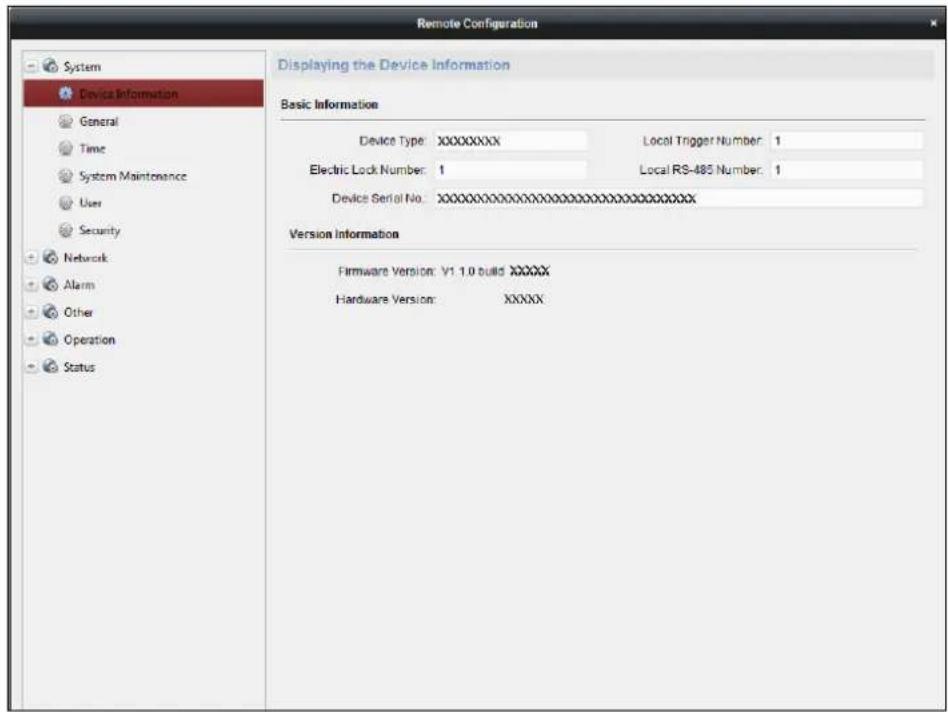Click the Other category gear icon
The image size is (948, 712).
51,311
